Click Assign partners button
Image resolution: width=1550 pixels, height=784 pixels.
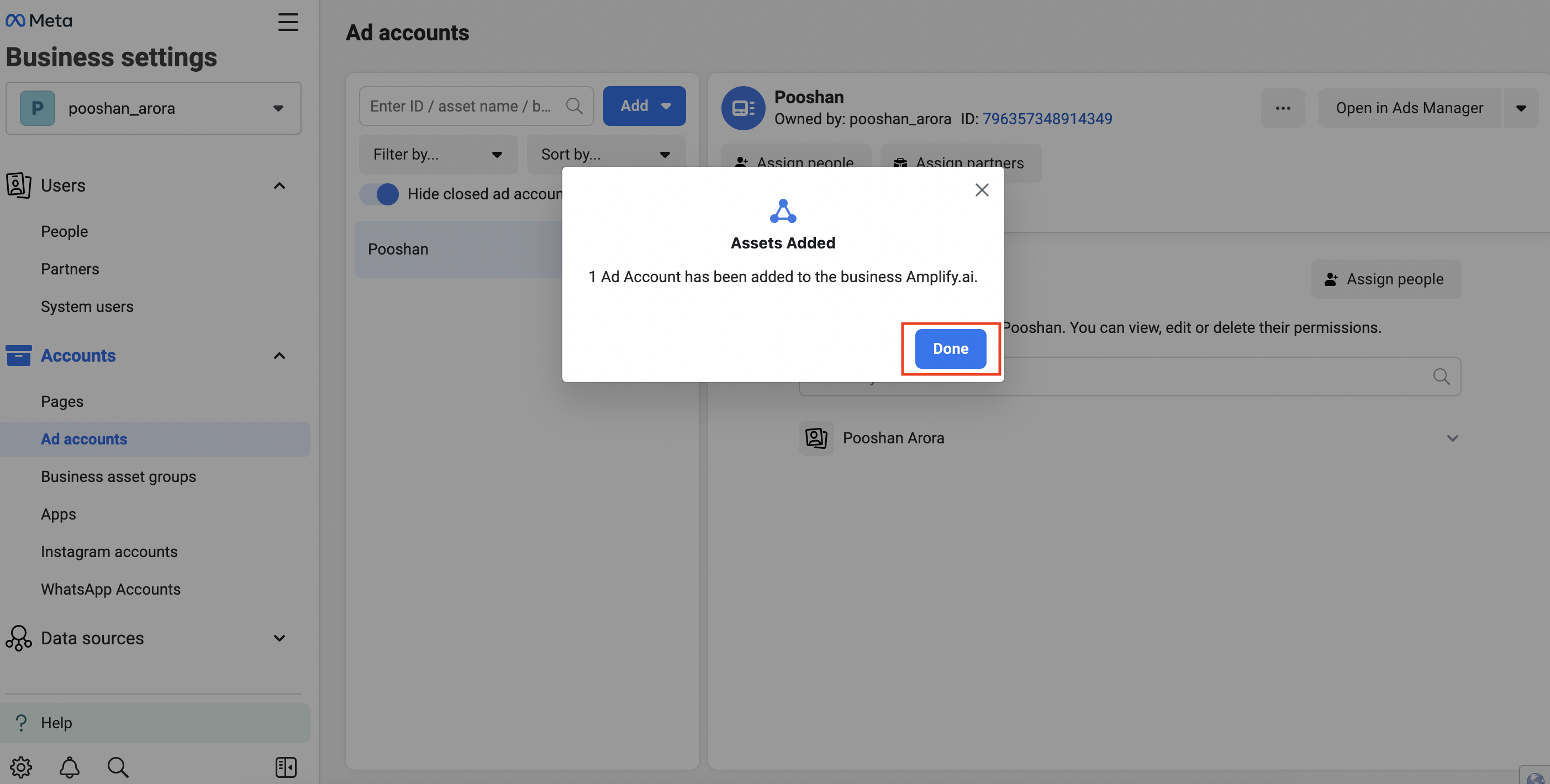click(x=961, y=162)
